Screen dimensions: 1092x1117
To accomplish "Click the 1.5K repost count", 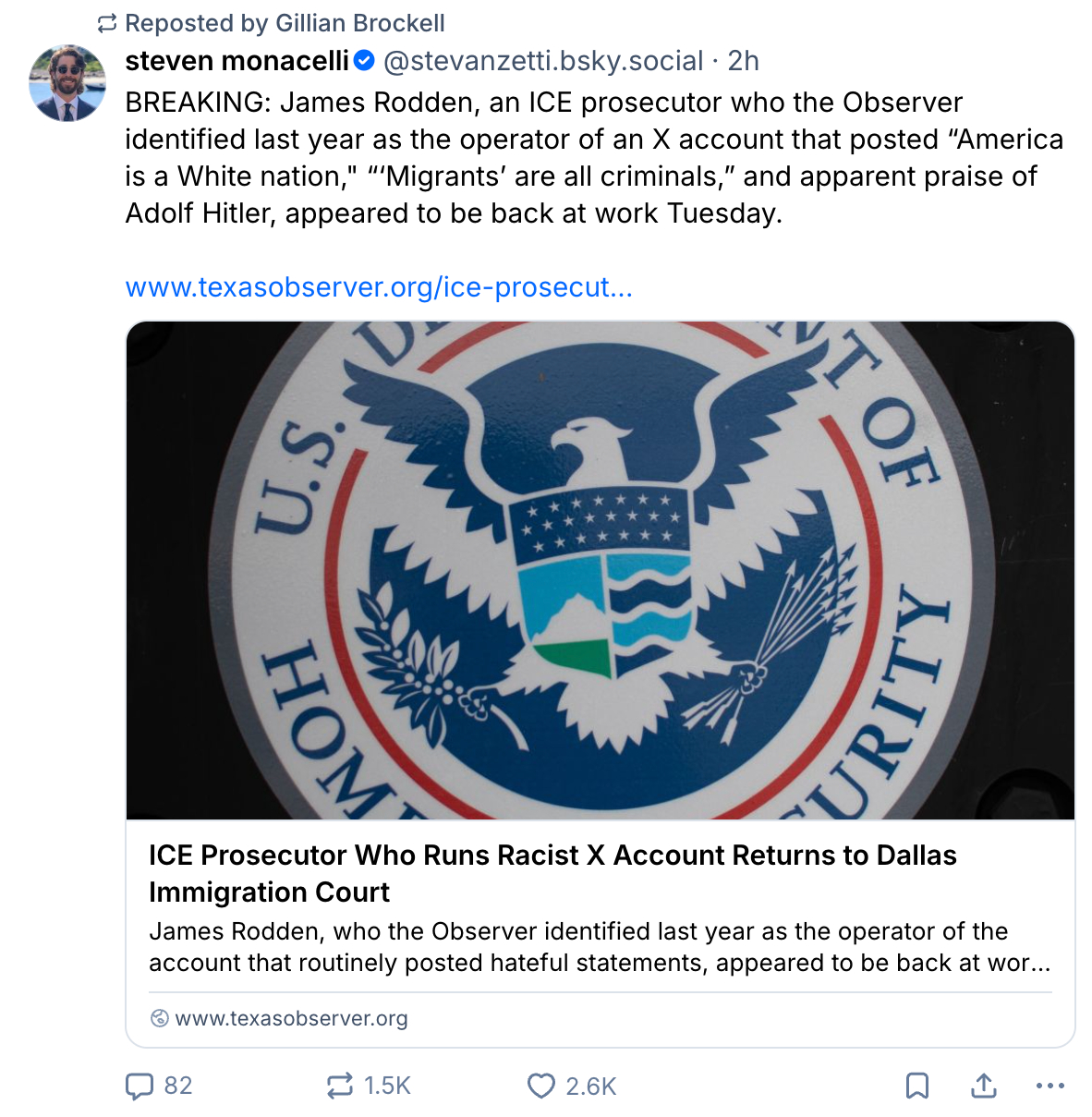I will [388, 1086].
